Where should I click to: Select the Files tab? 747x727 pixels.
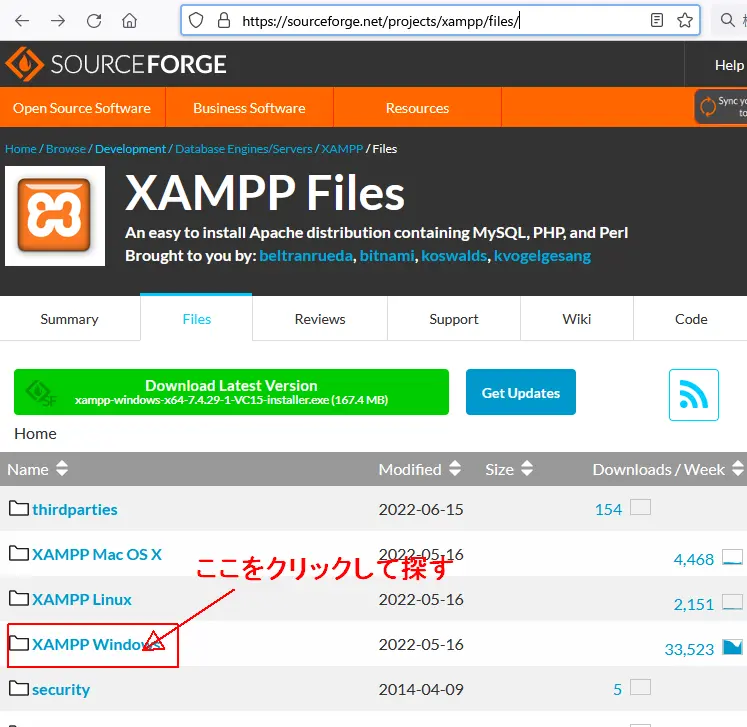pos(196,319)
